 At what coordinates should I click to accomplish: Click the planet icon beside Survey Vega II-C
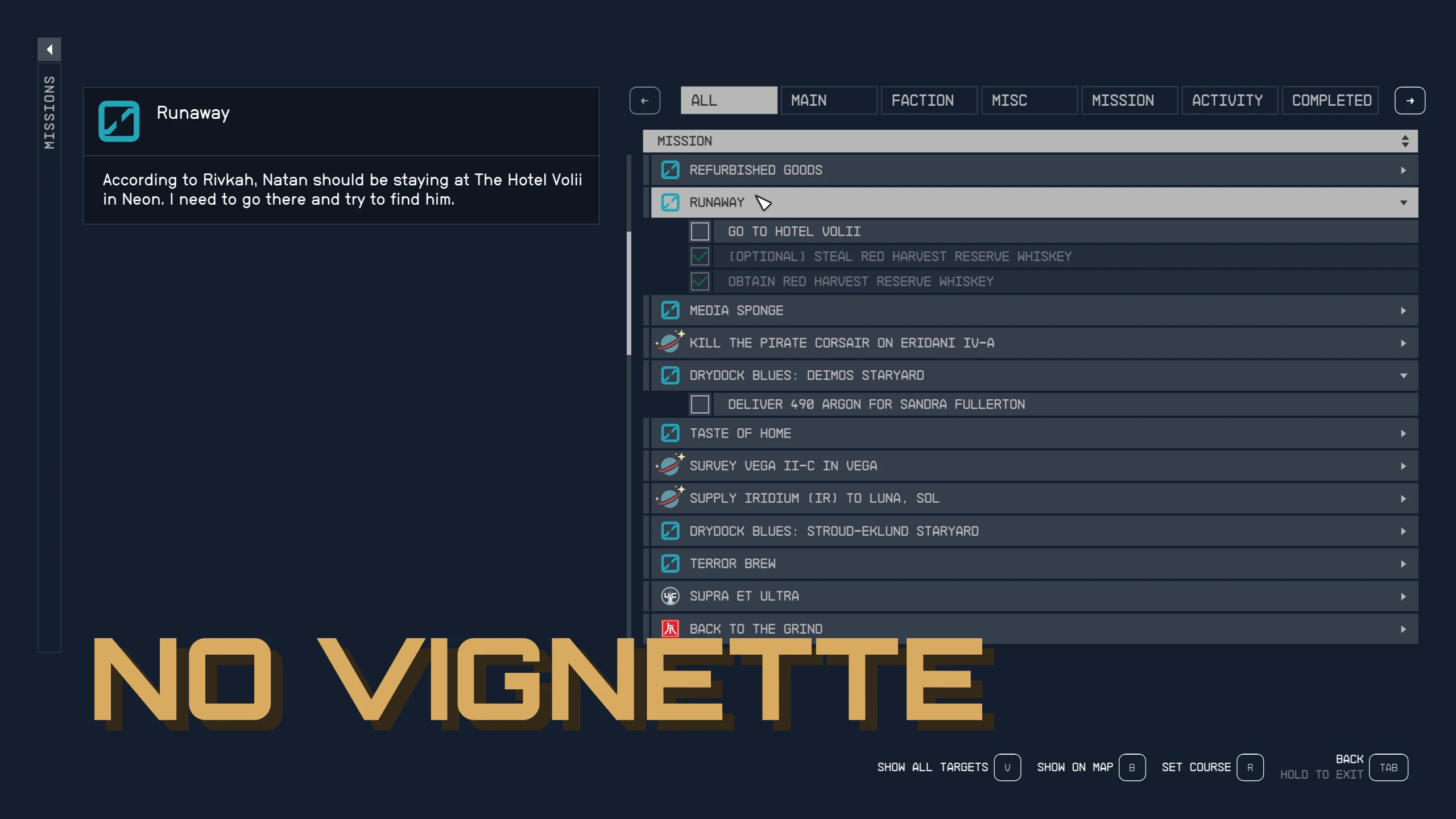click(670, 465)
